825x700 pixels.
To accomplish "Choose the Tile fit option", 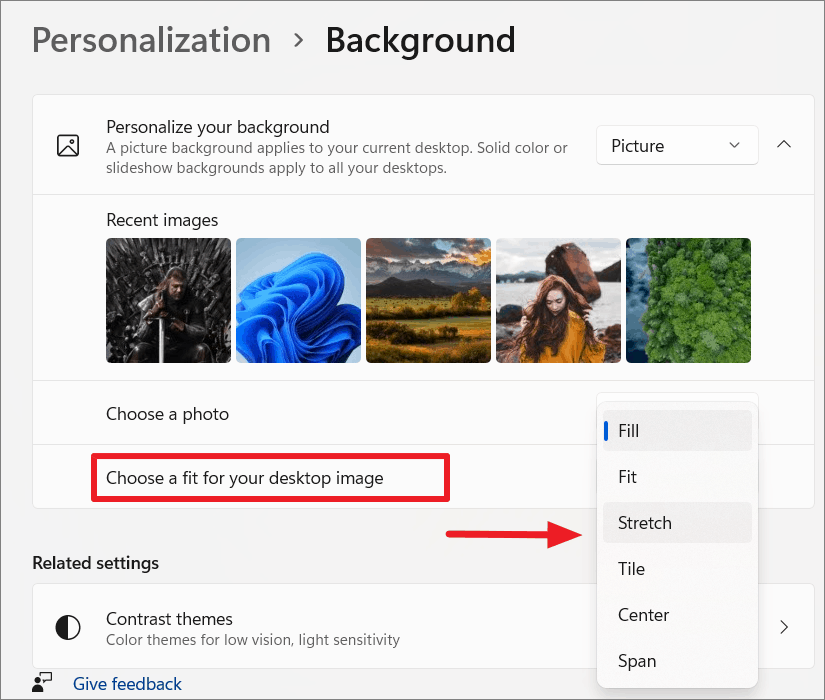I will point(677,569).
